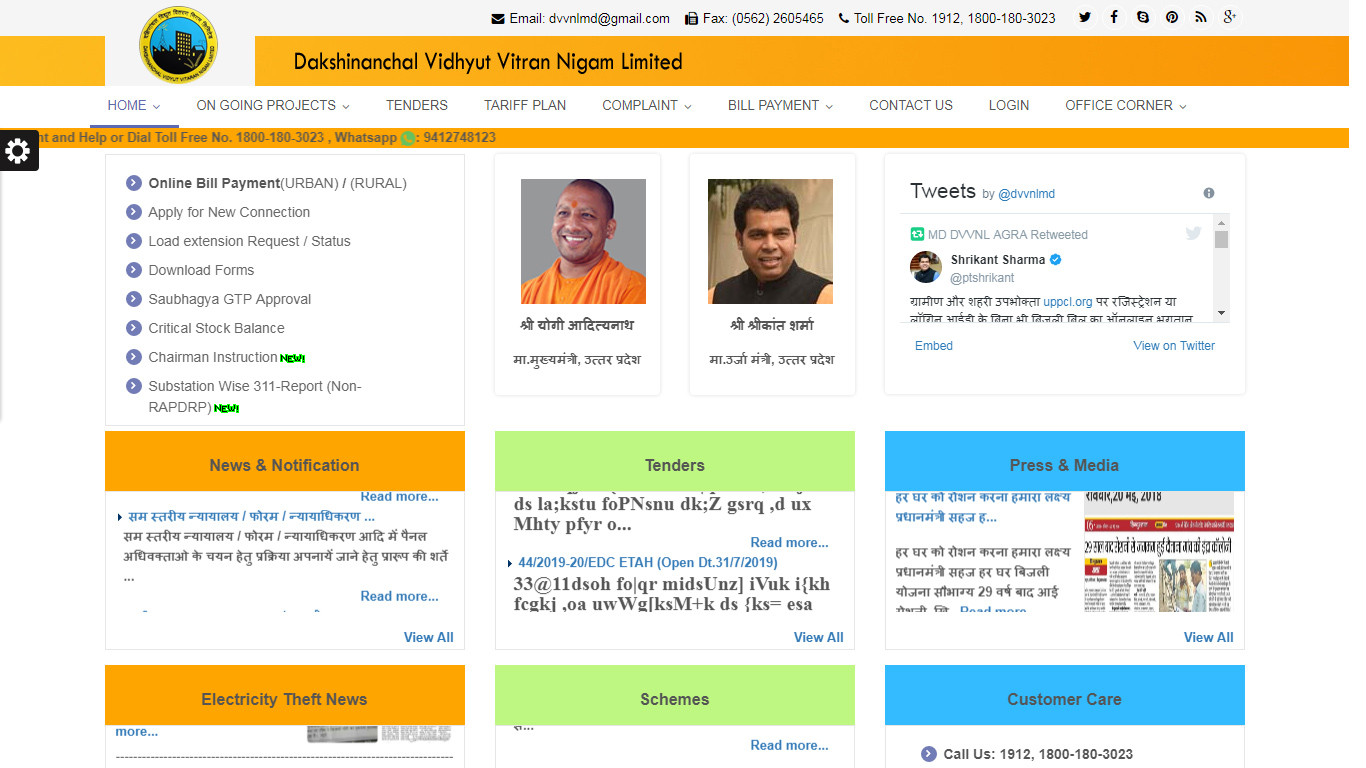Click the Yogi Adityanath photo
The height and width of the screenshot is (768, 1366).
click(x=583, y=241)
